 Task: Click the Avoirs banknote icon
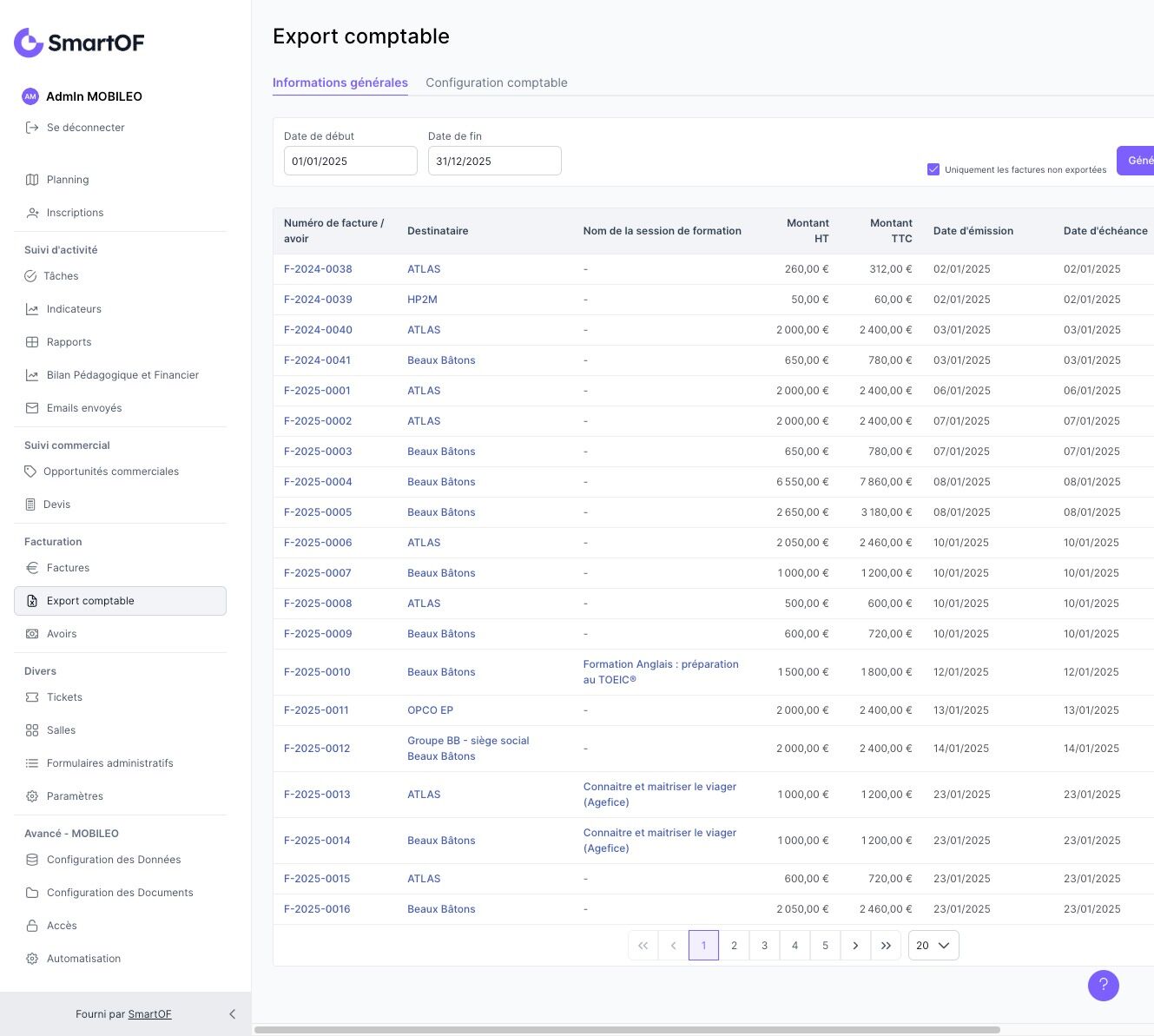point(32,634)
